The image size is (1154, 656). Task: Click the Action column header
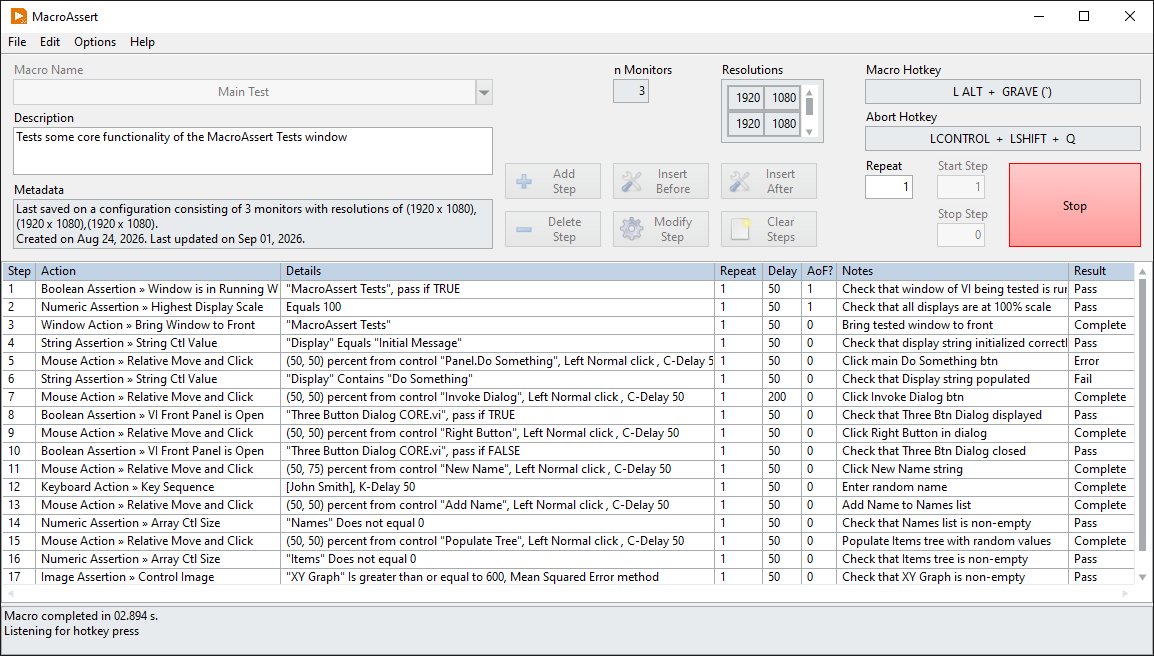[159, 271]
